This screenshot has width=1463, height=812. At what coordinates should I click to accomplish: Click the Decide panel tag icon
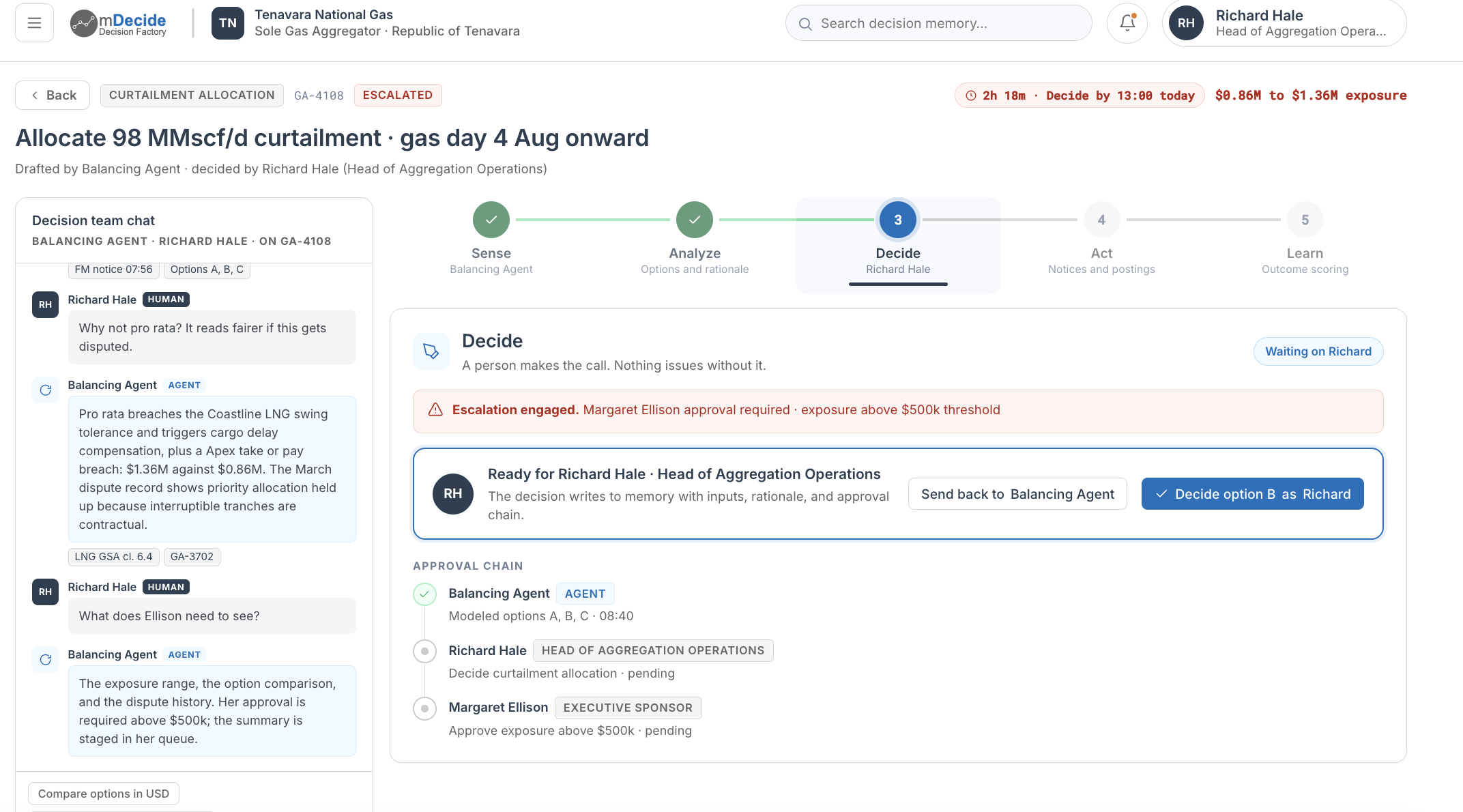431,351
